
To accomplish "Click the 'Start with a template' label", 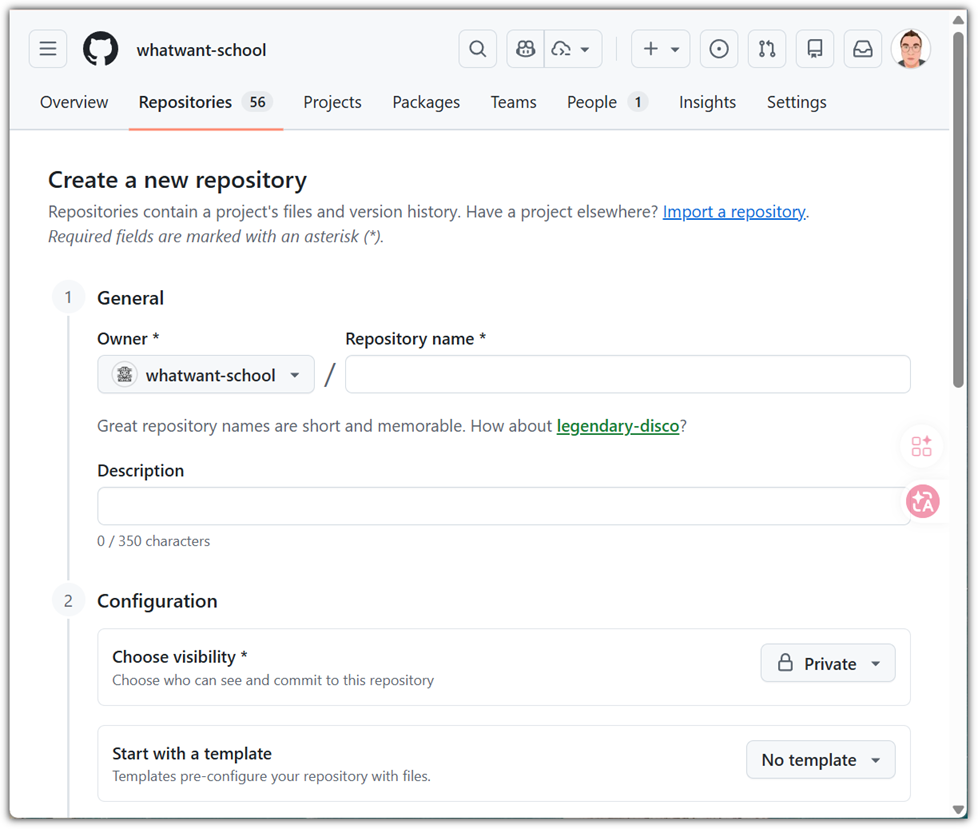I will (x=192, y=754).
